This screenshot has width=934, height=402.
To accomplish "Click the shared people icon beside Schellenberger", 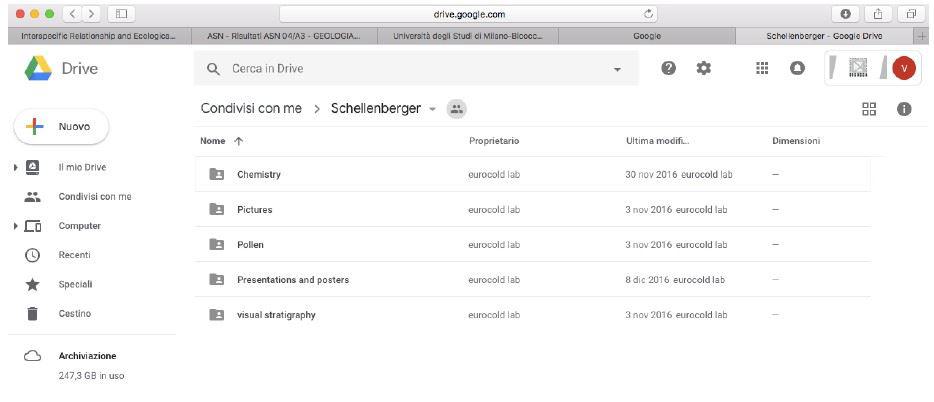I will coord(457,109).
